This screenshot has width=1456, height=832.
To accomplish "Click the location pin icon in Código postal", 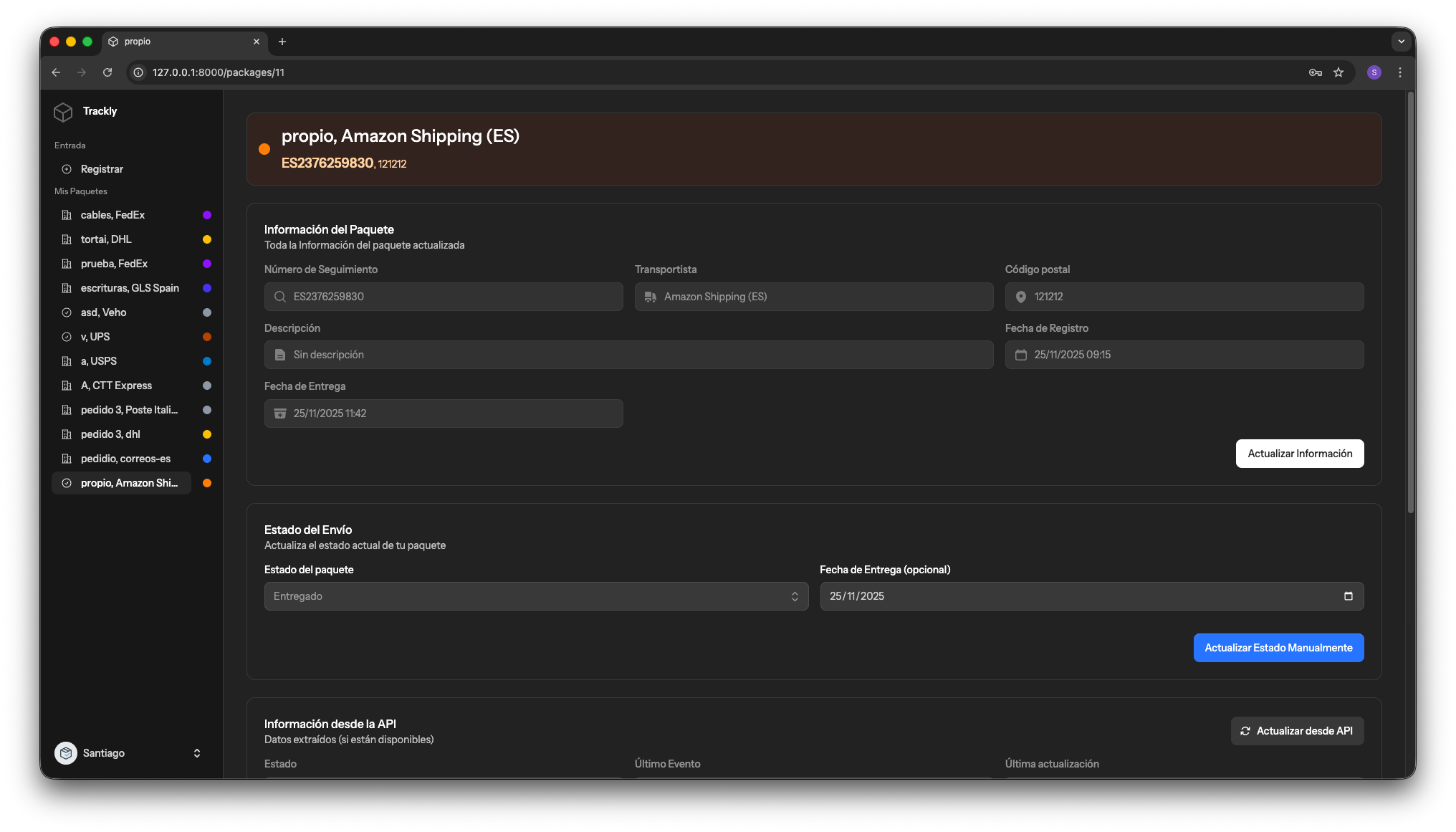I will pos(1021,297).
